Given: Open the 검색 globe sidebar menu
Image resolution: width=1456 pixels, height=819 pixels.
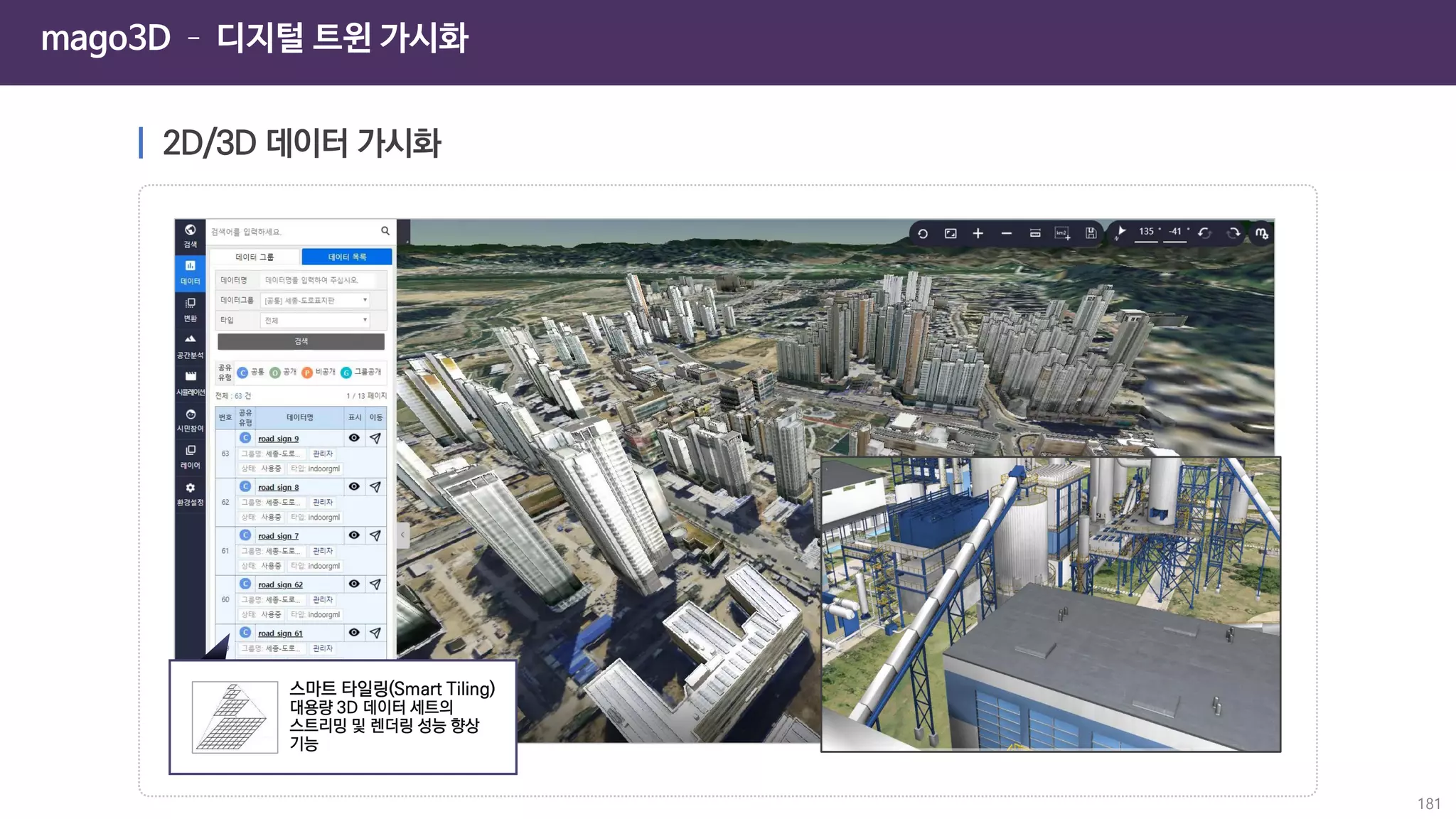Looking at the screenshot, I should click(190, 236).
